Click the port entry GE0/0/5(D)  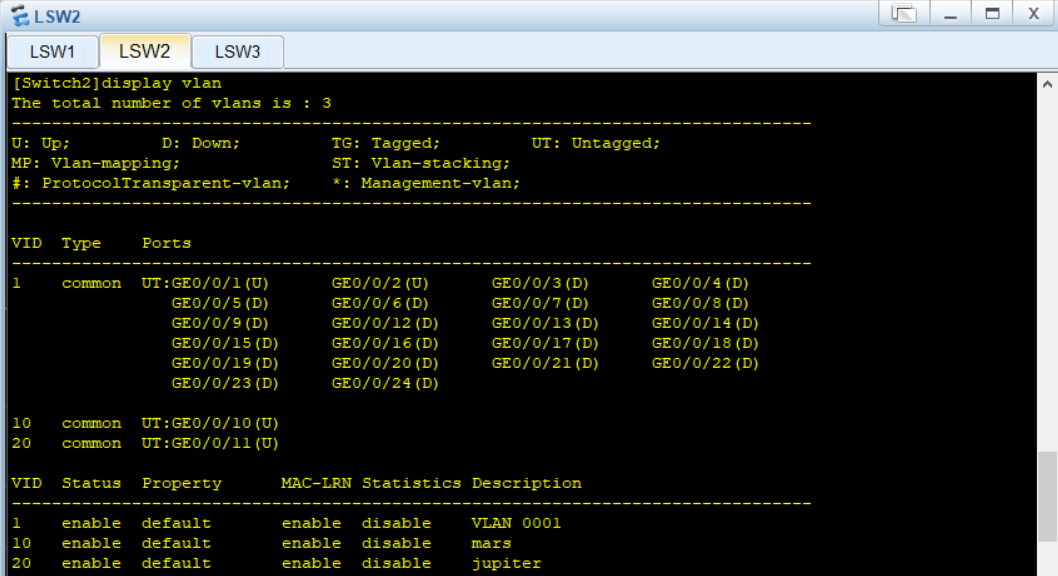pyautogui.click(x=221, y=304)
